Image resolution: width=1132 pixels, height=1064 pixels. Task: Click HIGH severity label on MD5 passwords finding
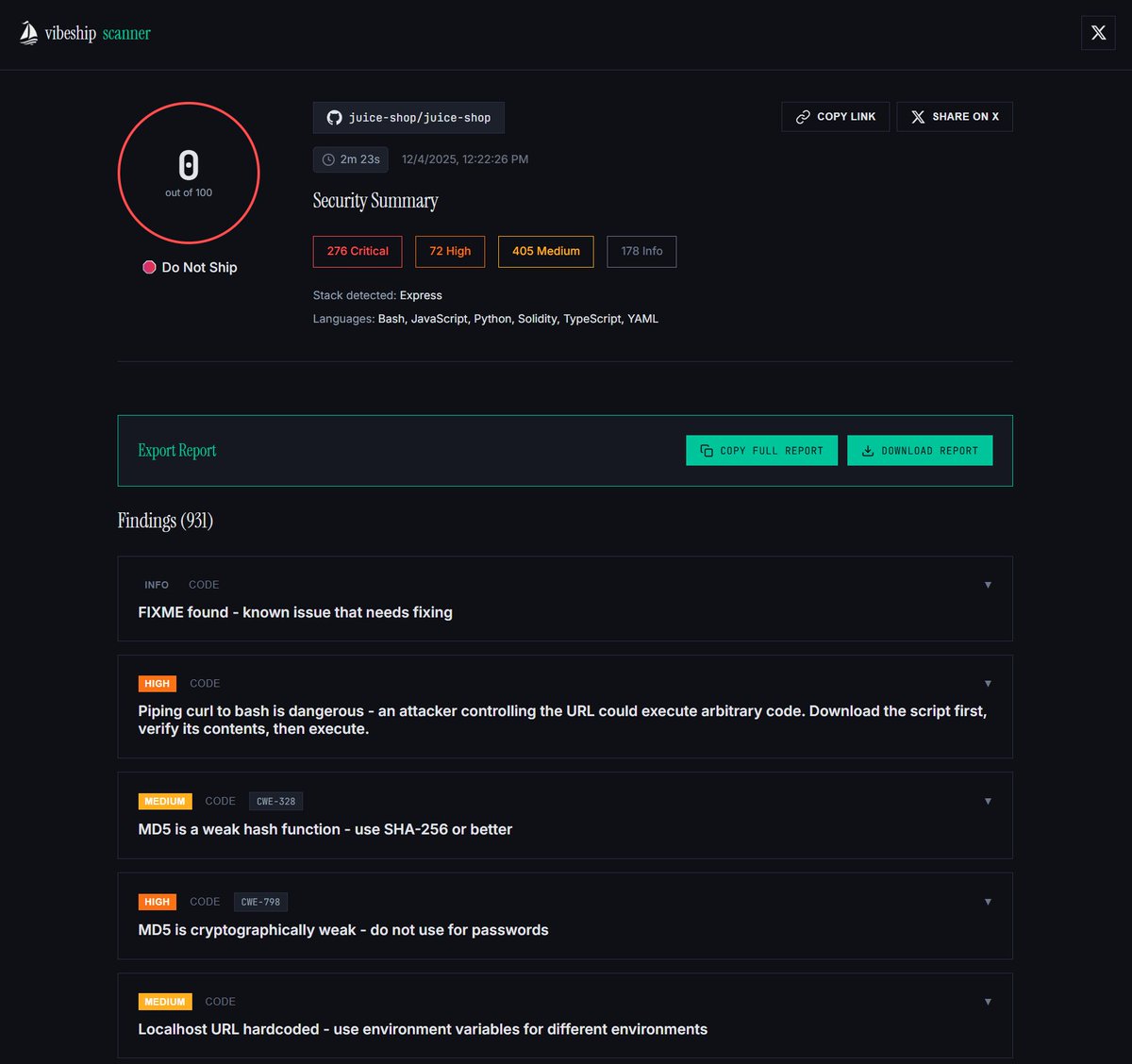coord(158,903)
